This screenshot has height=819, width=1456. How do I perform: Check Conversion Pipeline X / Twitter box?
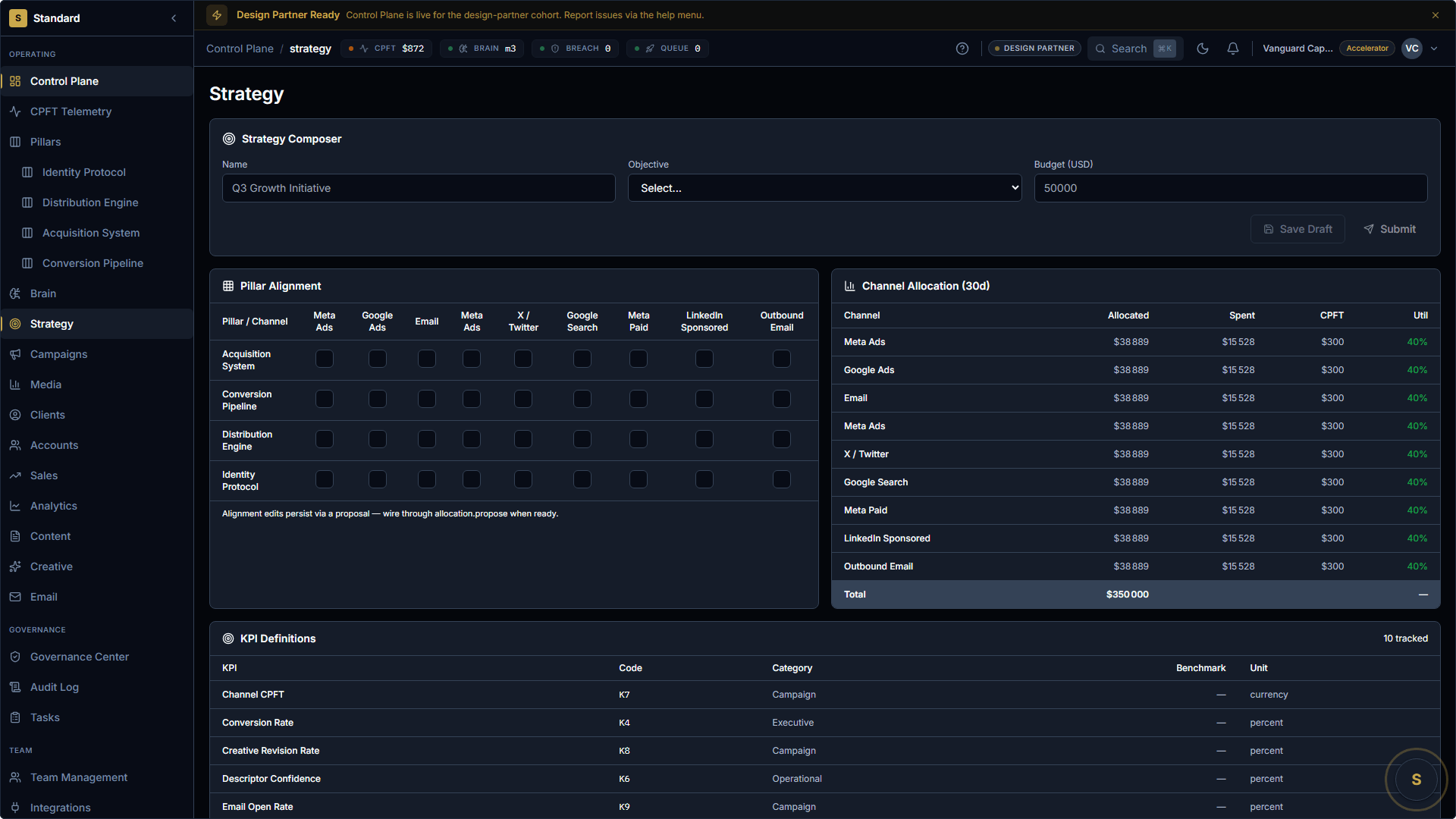[x=523, y=399]
